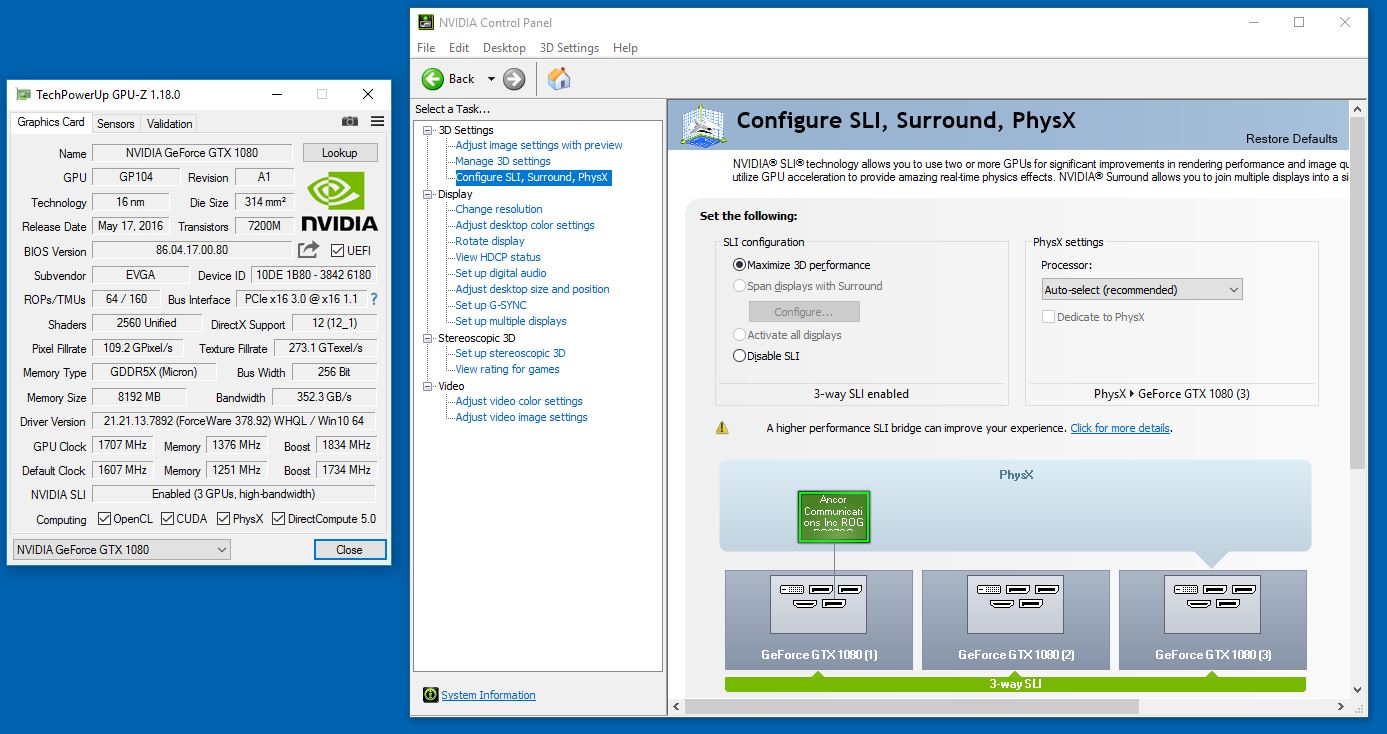
Task: Switch to the Validation tab in GPU-Z
Action: (169, 124)
